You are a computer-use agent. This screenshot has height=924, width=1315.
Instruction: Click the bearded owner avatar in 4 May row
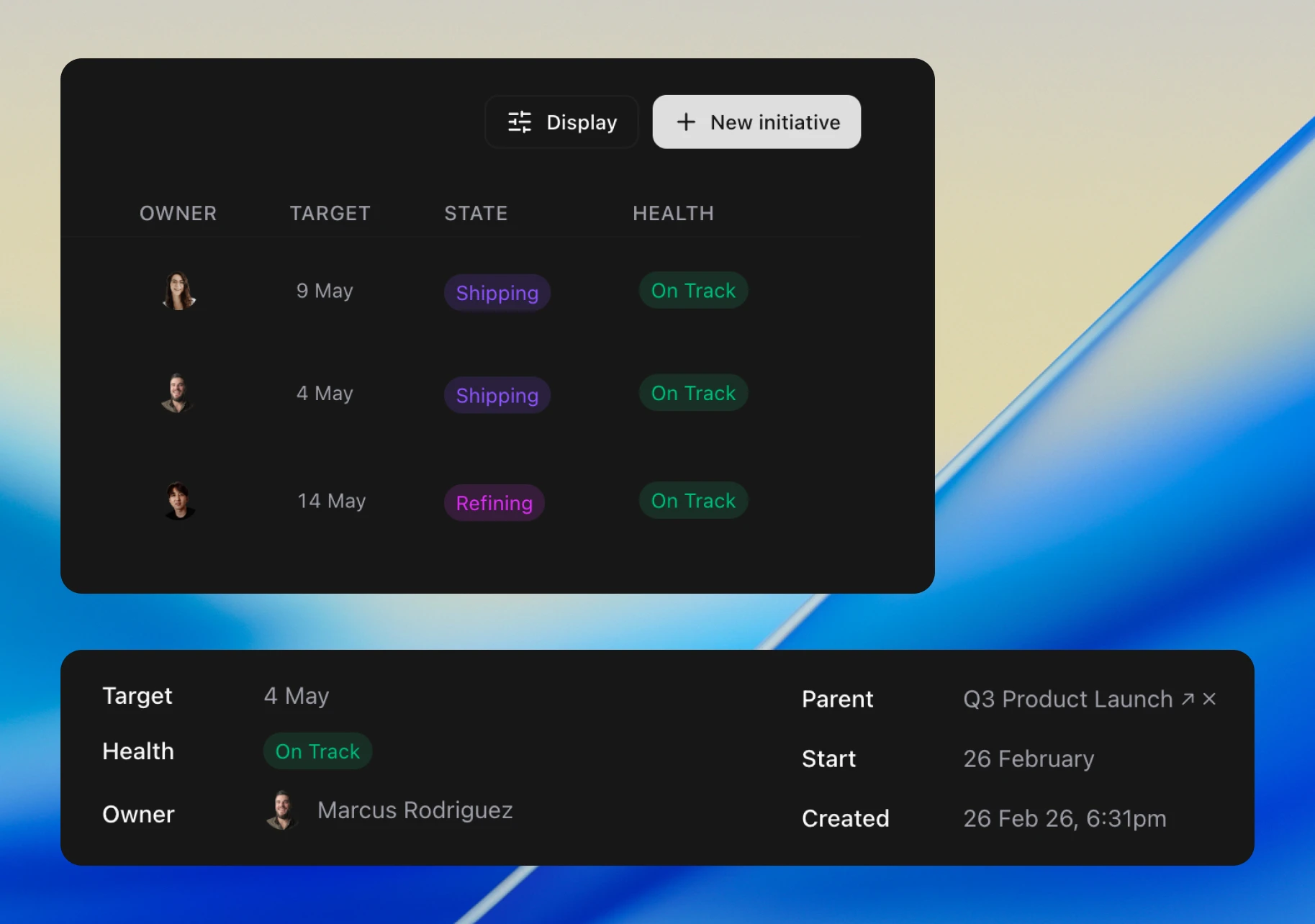pyautogui.click(x=177, y=393)
